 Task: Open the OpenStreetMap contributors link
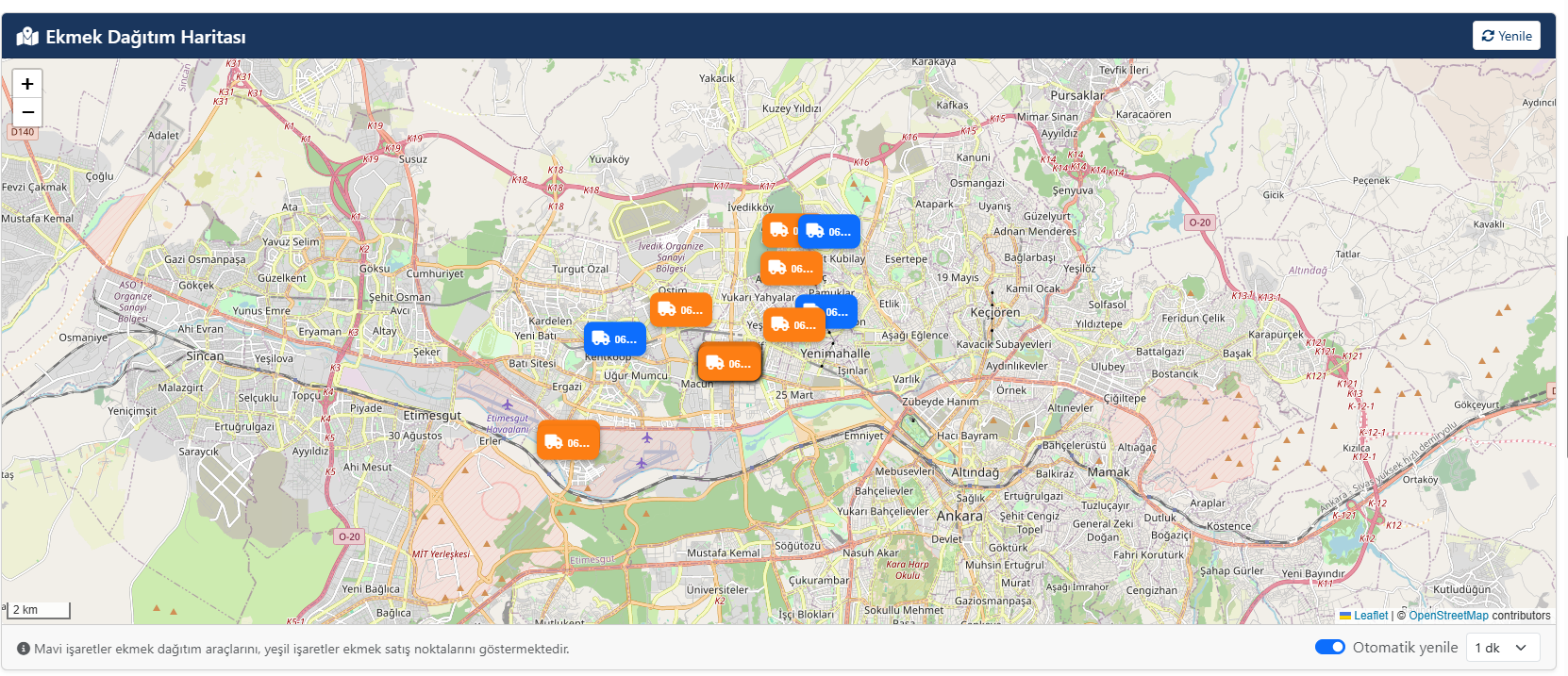1447,616
